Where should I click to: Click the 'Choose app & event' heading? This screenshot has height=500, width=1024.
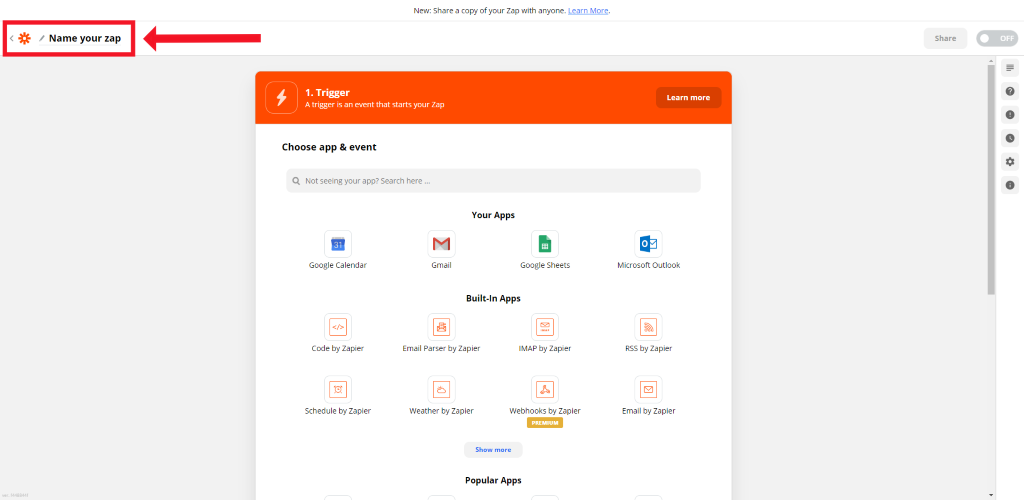(328, 147)
